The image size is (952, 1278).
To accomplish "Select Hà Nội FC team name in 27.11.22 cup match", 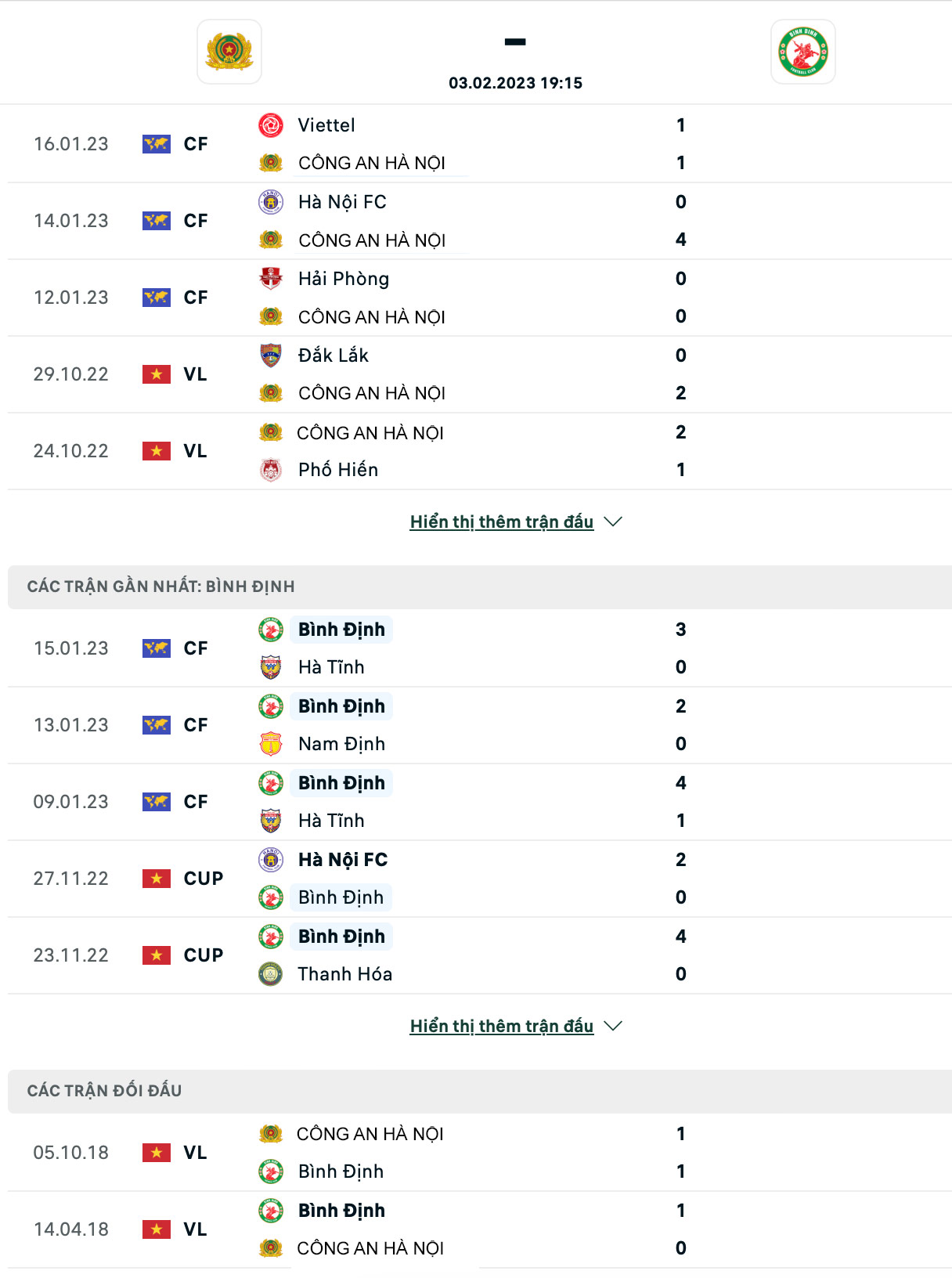I will 343,860.
